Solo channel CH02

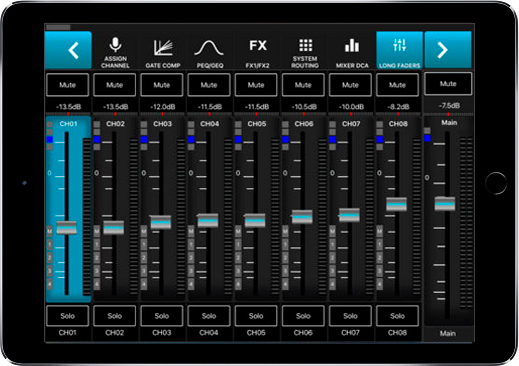coord(115,316)
